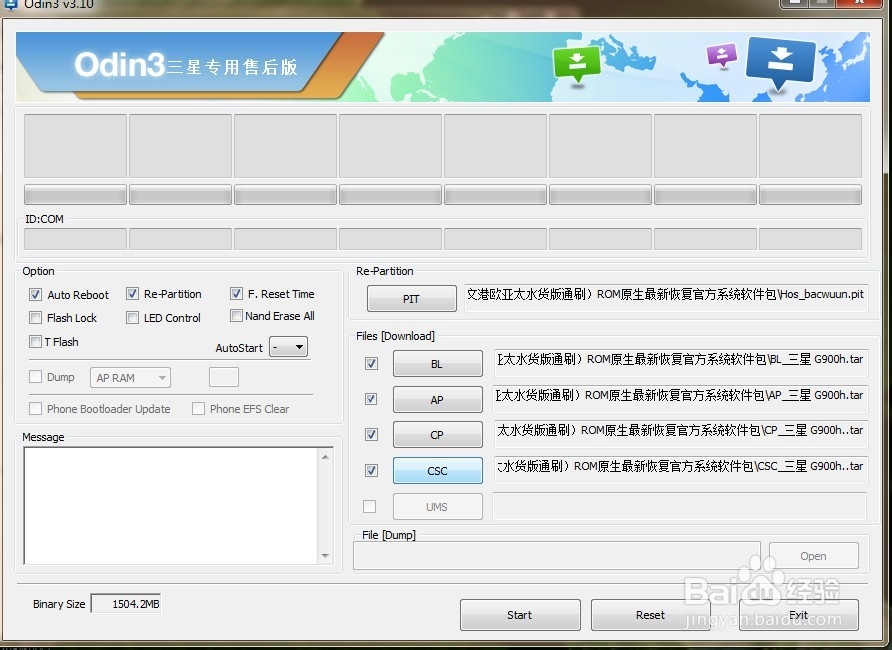Click the File Dump path field

pyautogui.click(x=557, y=556)
